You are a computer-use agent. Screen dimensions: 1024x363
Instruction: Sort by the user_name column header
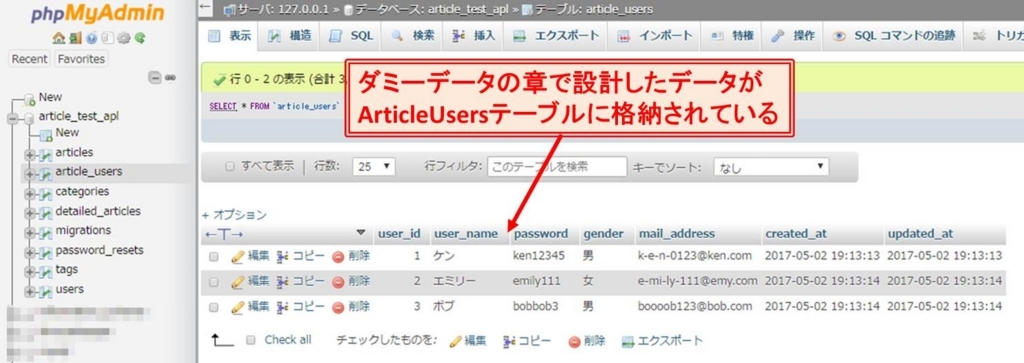click(466, 233)
